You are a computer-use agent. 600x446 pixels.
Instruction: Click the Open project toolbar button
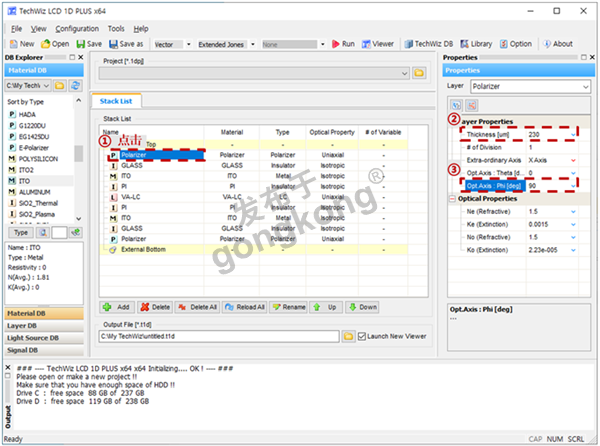click(55, 44)
